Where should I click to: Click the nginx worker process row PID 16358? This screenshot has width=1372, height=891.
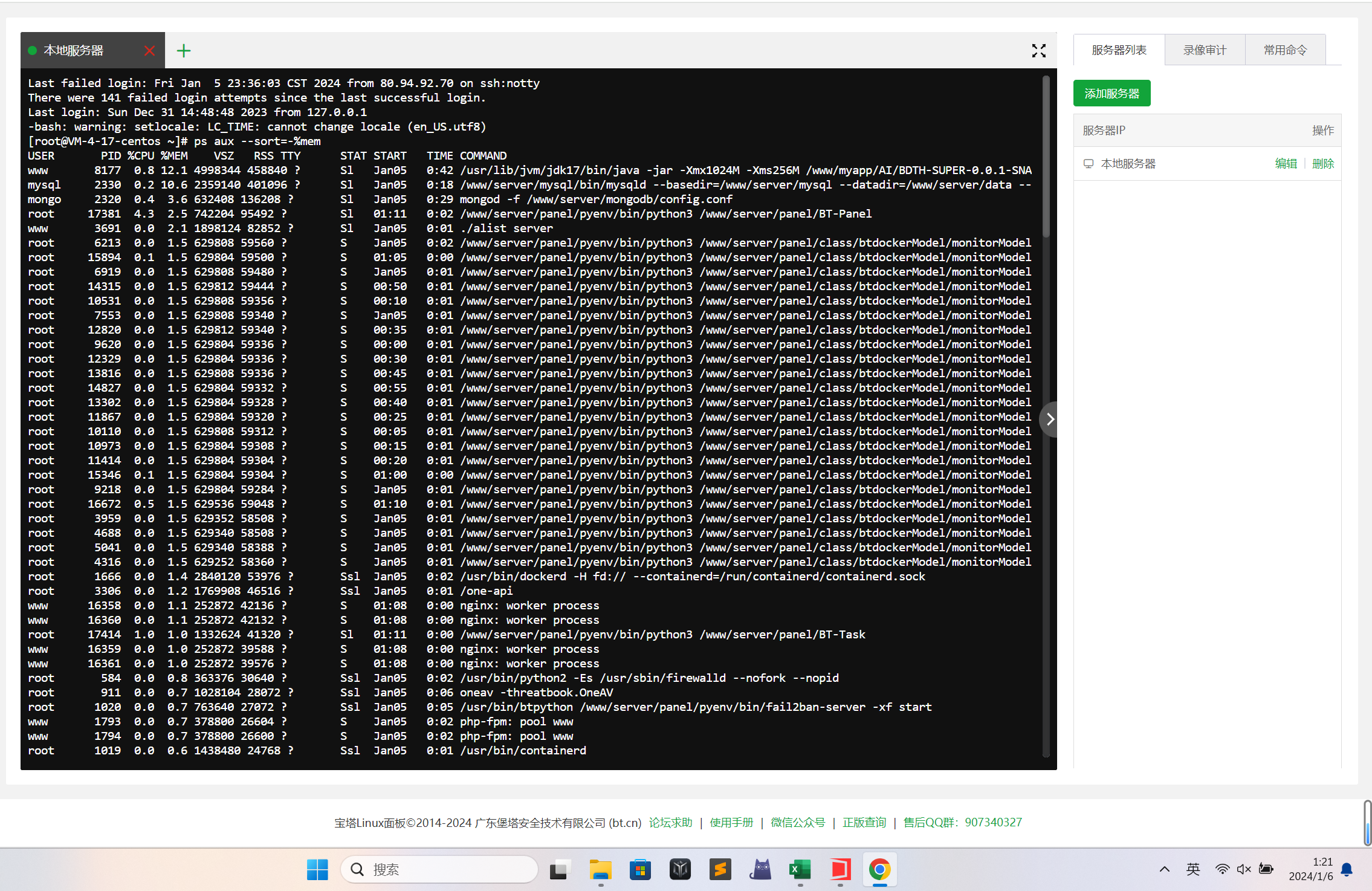coord(314,606)
